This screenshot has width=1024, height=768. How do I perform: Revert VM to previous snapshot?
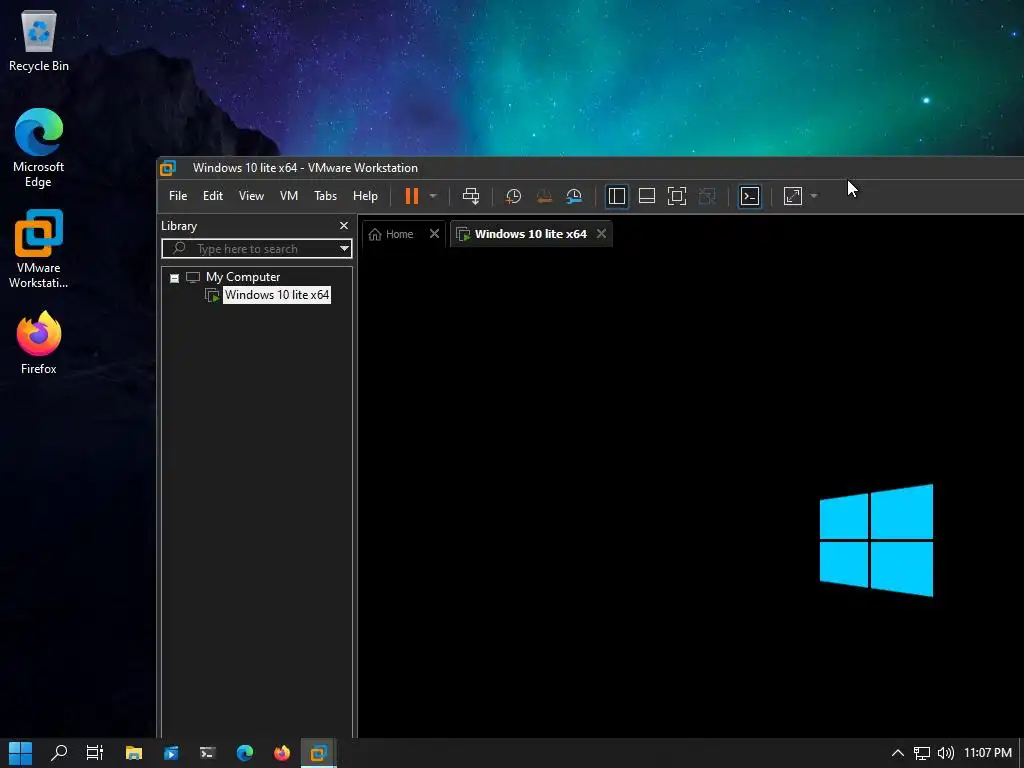(x=544, y=196)
